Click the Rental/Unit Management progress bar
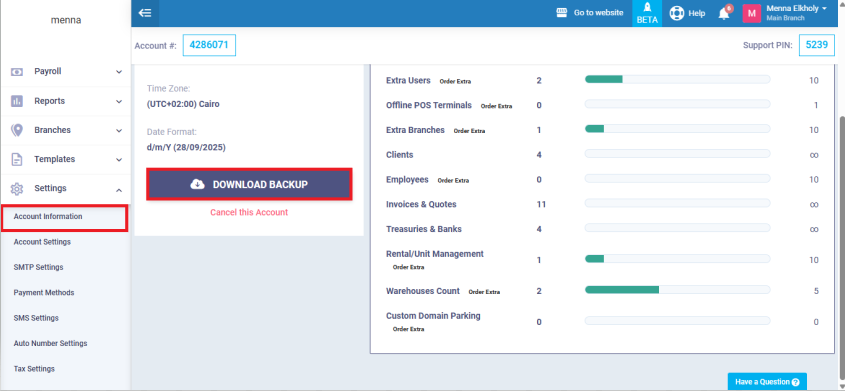This screenshot has width=845, height=391. click(677, 259)
